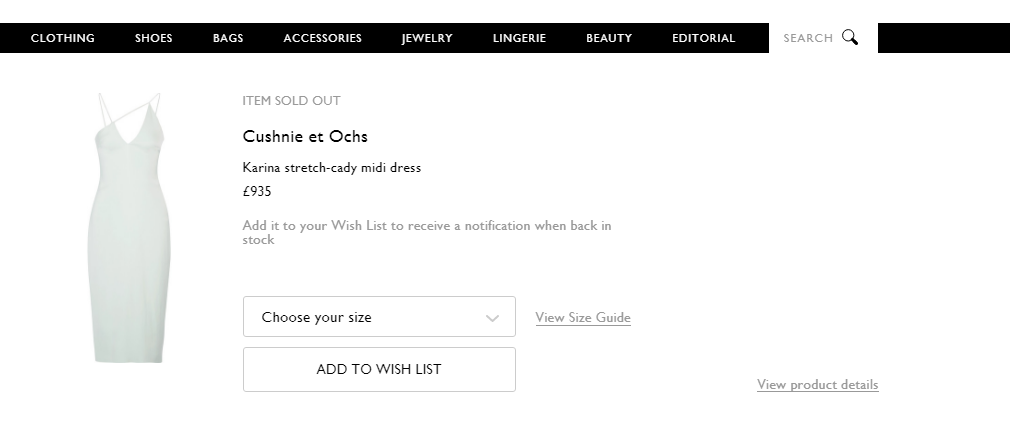Visit the Editorial section
This screenshot has height=448, width=1010.
pos(703,38)
